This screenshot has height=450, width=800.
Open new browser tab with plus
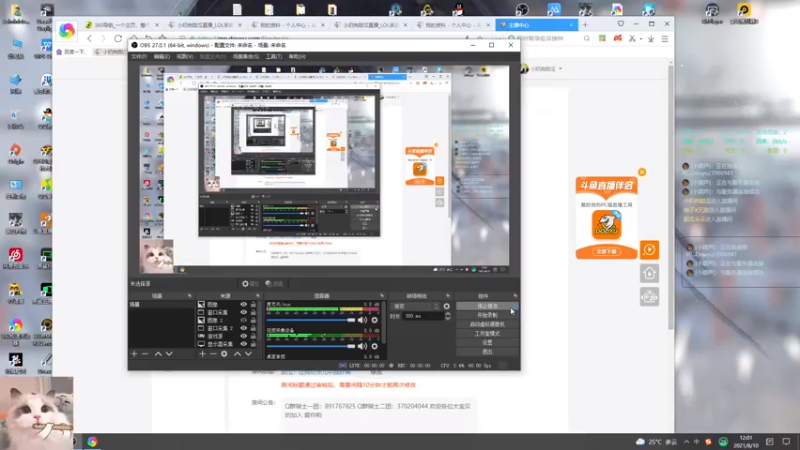pos(585,24)
